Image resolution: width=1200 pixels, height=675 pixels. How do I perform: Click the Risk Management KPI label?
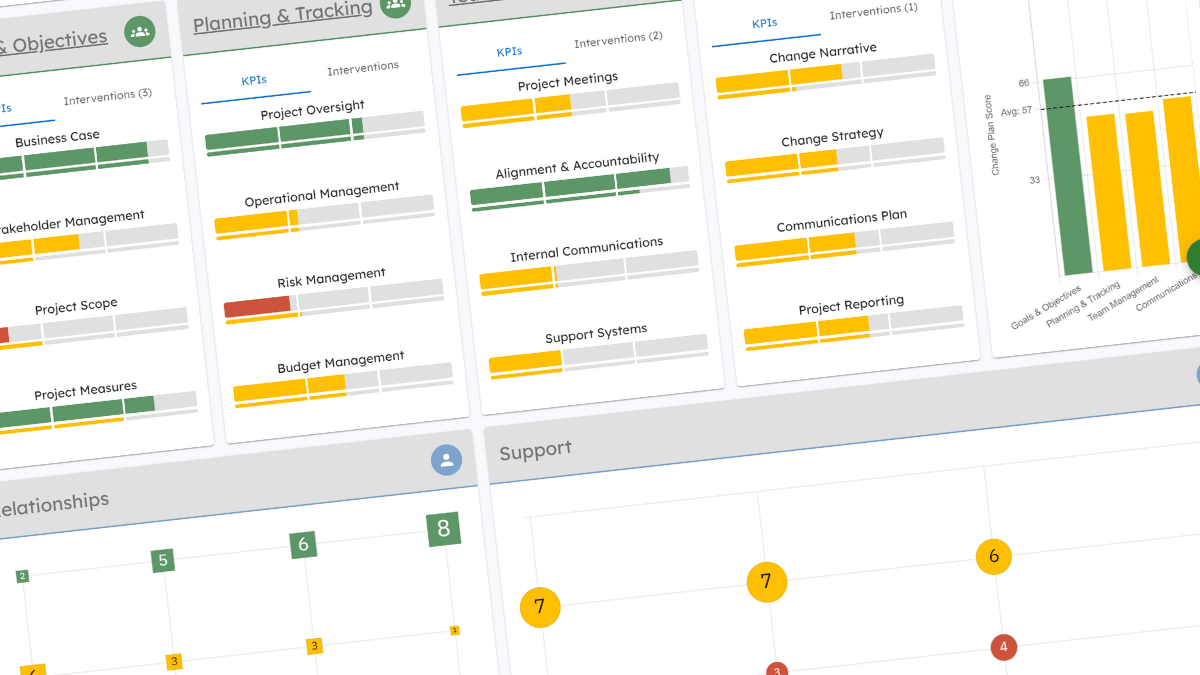click(x=331, y=279)
